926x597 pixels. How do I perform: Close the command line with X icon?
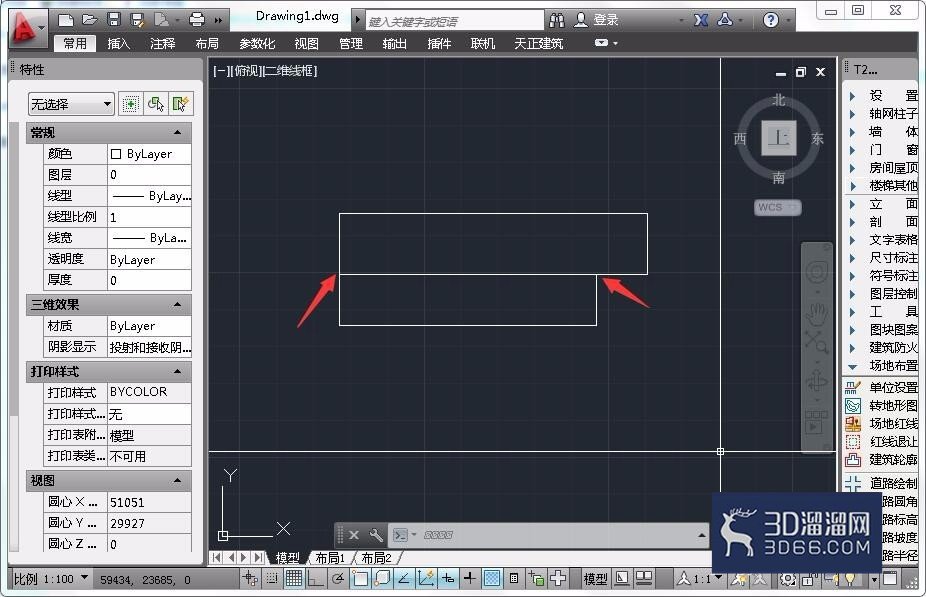click(353, 535)
